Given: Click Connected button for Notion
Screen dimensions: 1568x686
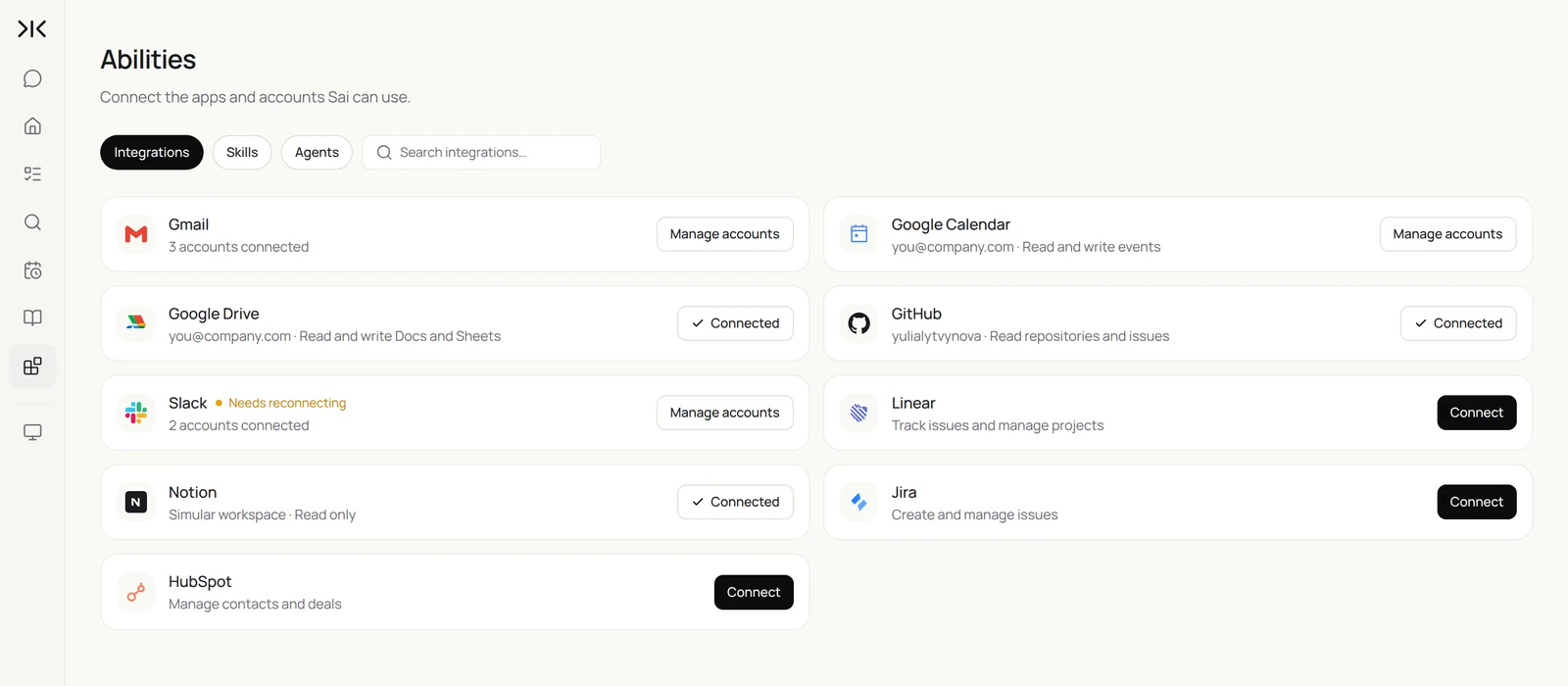Looking at the screenshot, I should point(735,502).
